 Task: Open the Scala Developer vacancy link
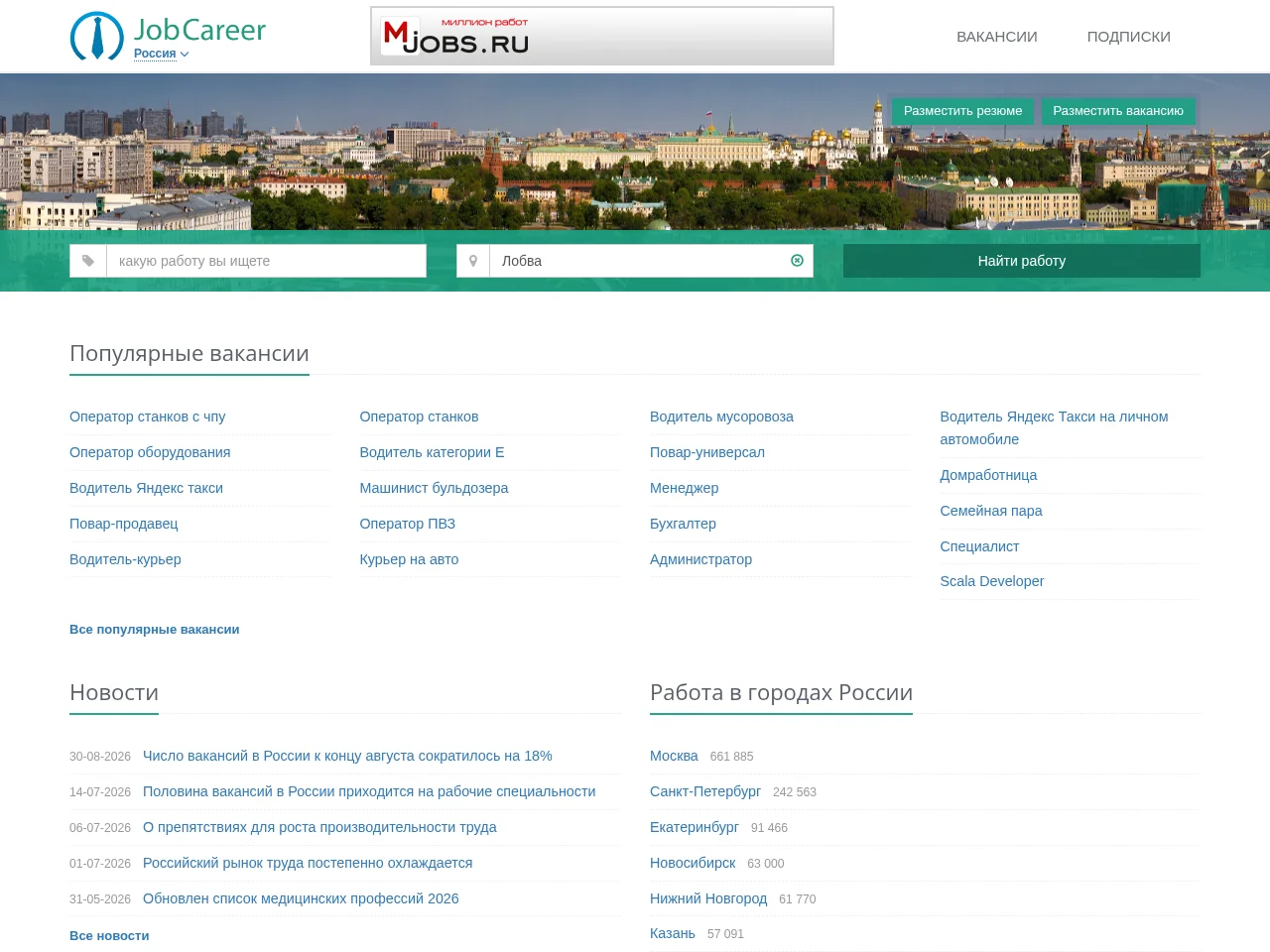992,581
